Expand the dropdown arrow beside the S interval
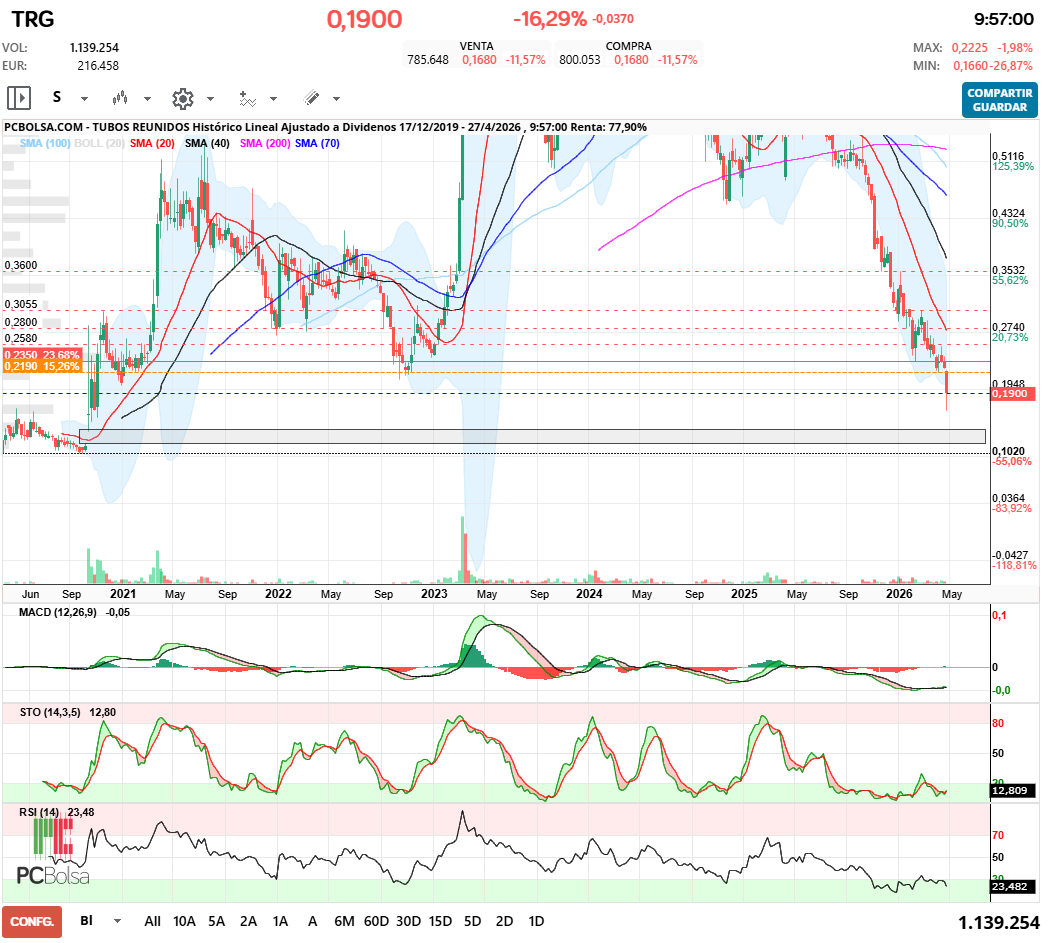 pos(84,99)
